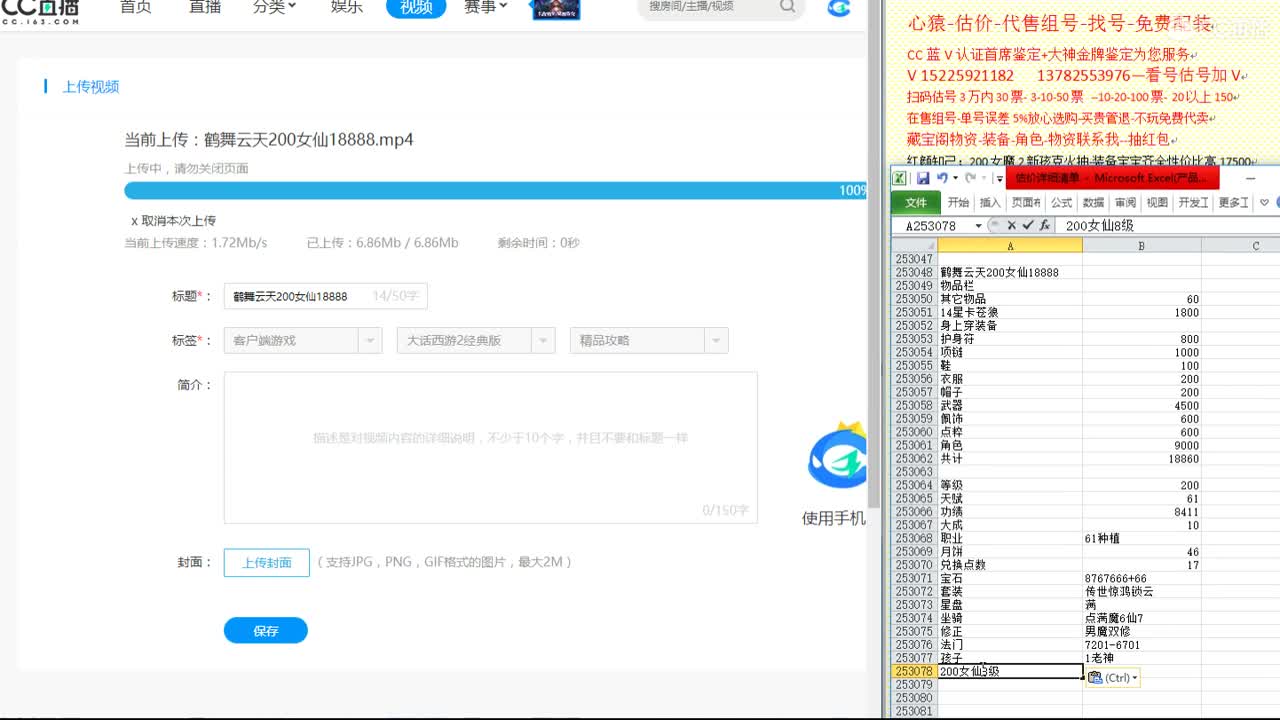Click the 使用手机 mascot icon
The height and width of the screenshot is (720, 1280).
[837, 457]
